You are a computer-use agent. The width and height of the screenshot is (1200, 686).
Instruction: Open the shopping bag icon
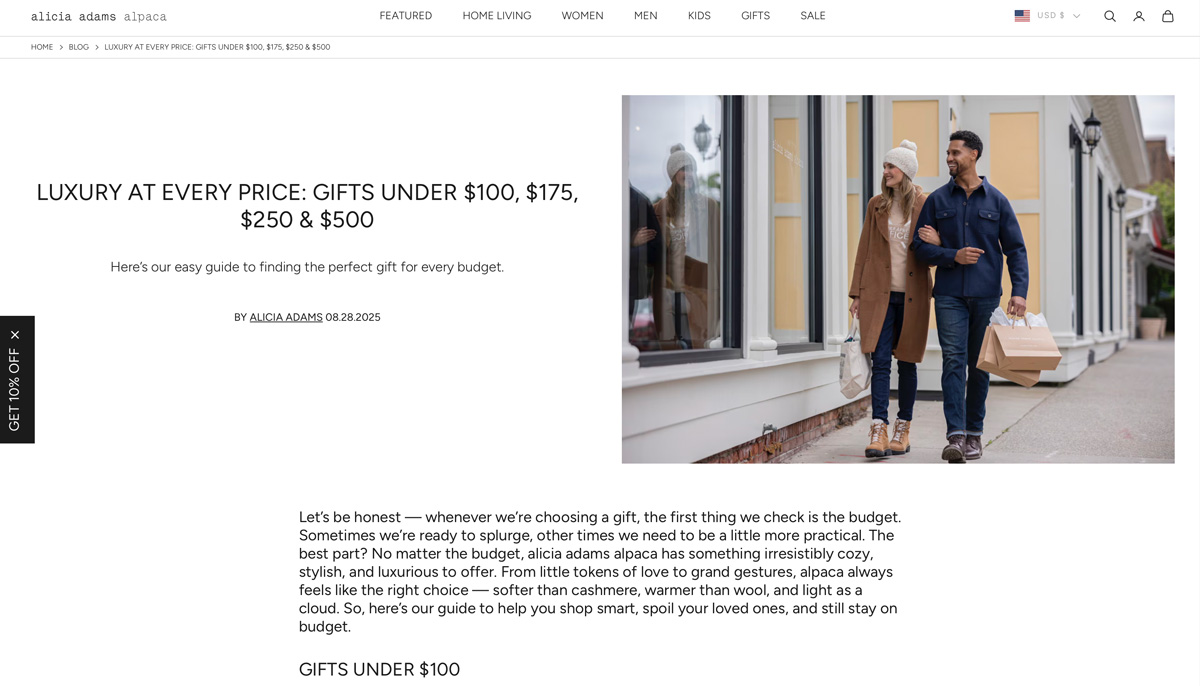click(1167, 16)
